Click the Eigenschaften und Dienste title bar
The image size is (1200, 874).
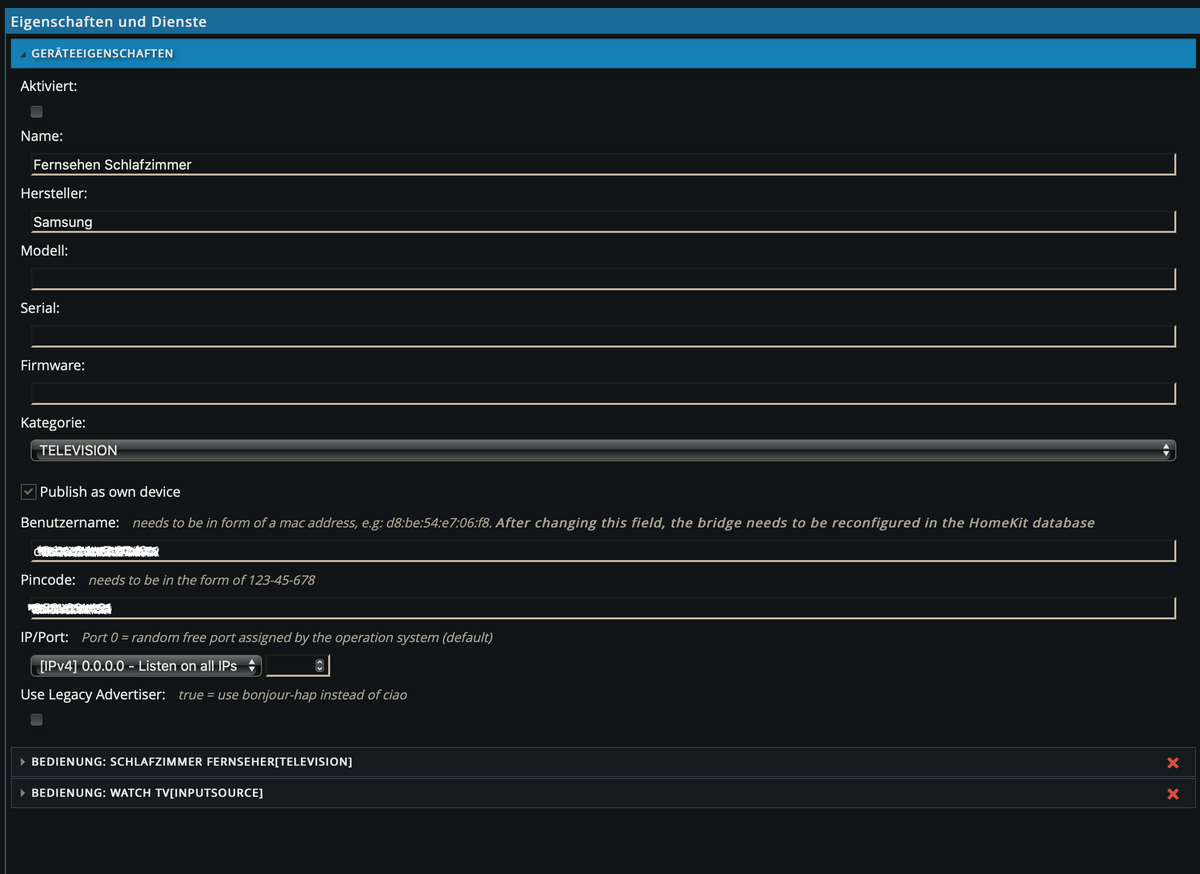110,21
